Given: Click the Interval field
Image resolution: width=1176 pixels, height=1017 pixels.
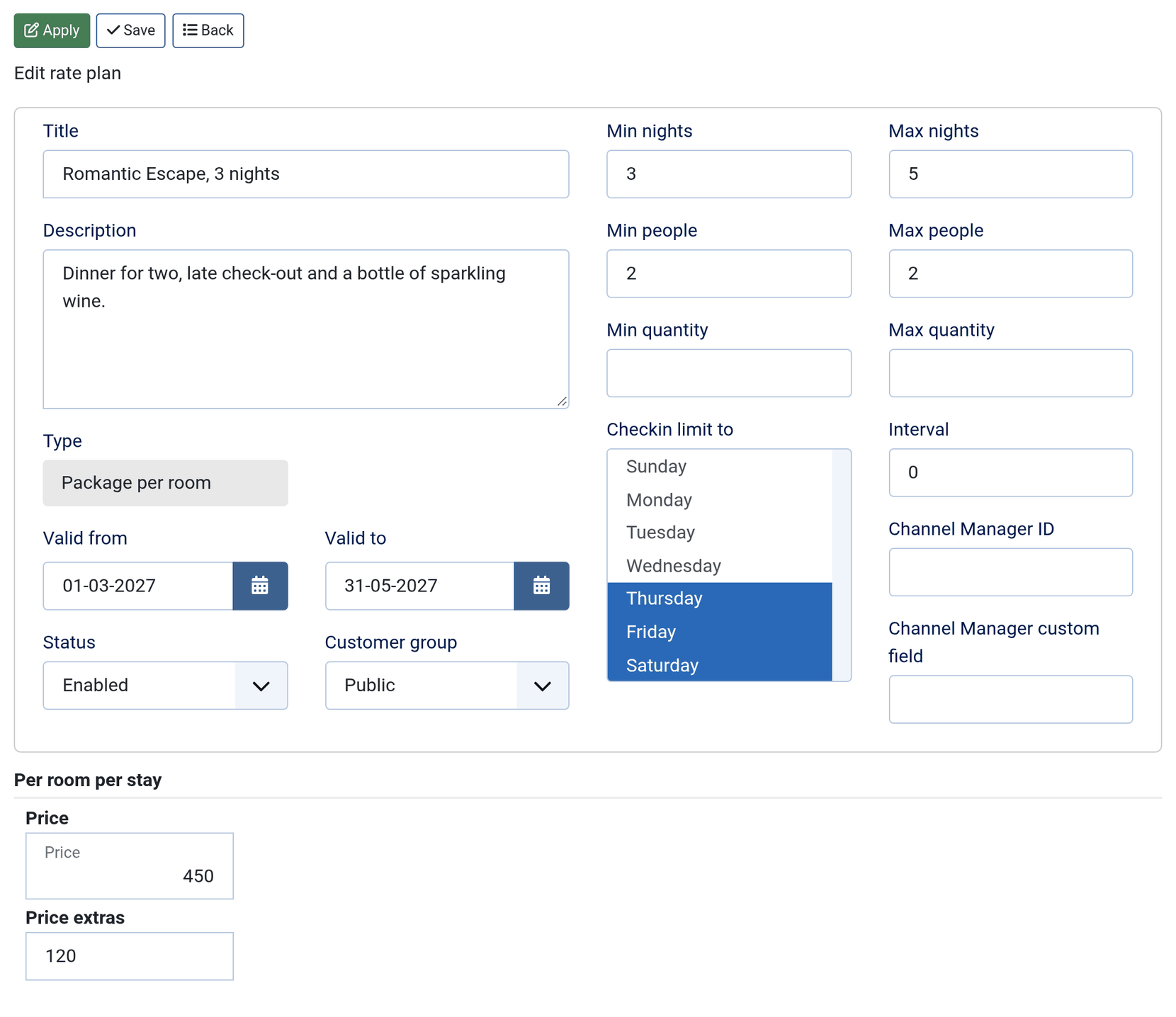Looking at the screenshot, I should tap(1010, 472).
